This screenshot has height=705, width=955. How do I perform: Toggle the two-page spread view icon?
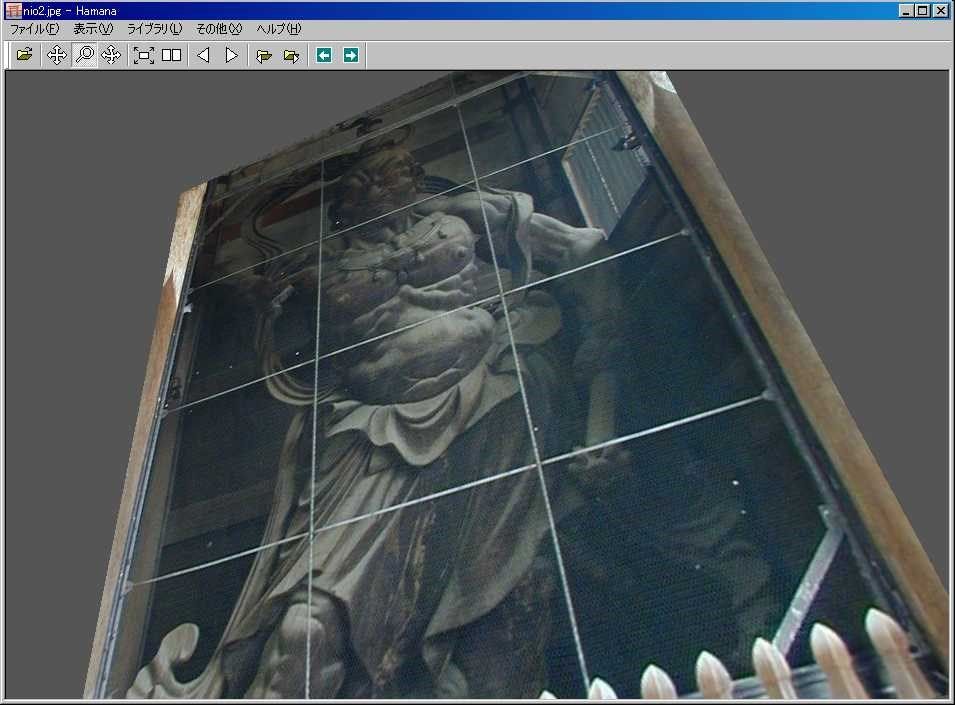coord(171,55)
